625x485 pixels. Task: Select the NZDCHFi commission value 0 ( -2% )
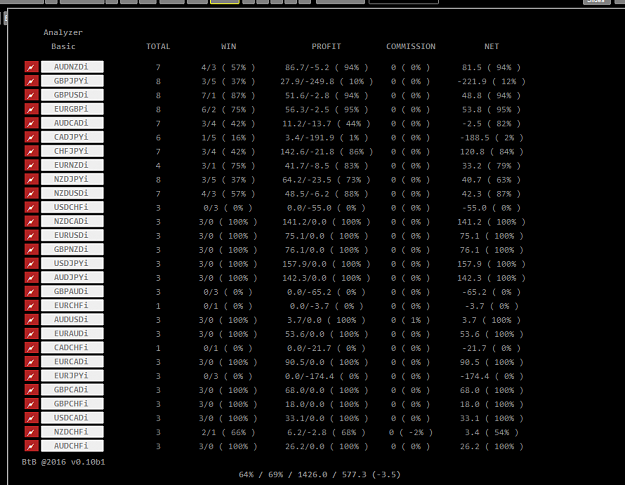(410, 432)
